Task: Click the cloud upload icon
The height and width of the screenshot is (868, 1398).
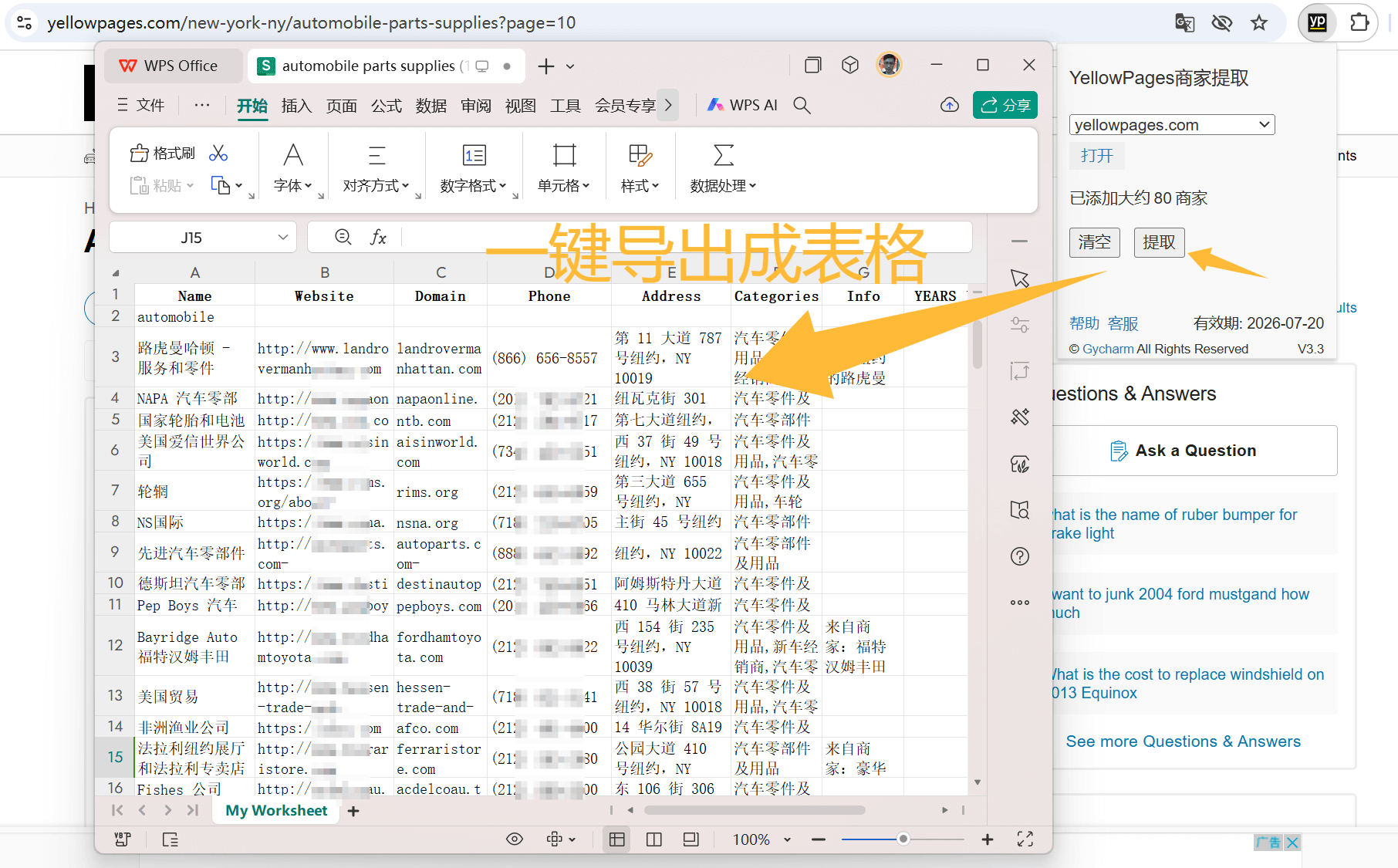Action: pos(950,105)
